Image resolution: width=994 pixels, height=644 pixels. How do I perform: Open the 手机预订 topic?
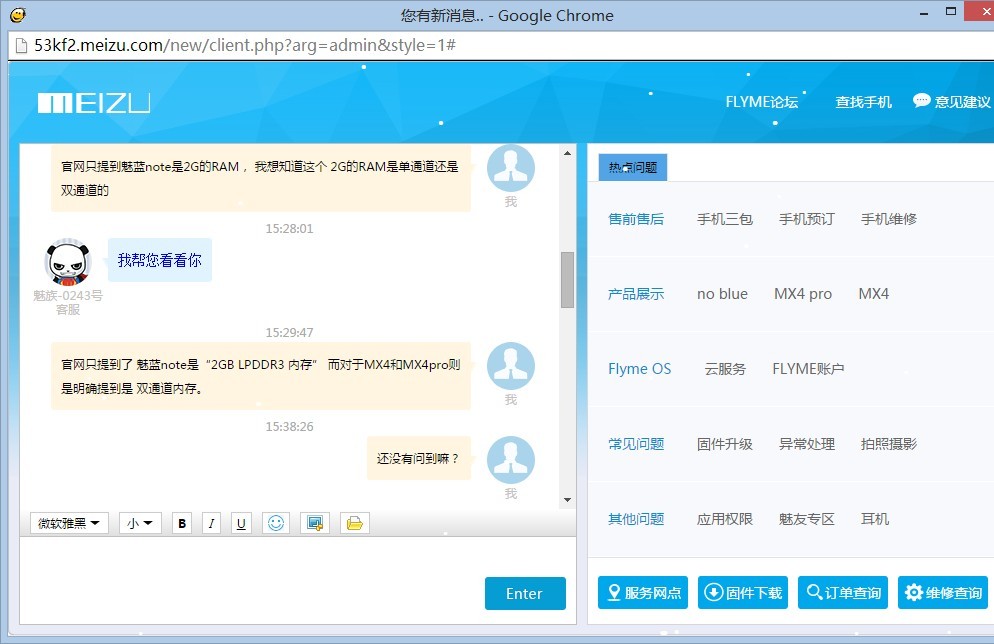point(806,219)
